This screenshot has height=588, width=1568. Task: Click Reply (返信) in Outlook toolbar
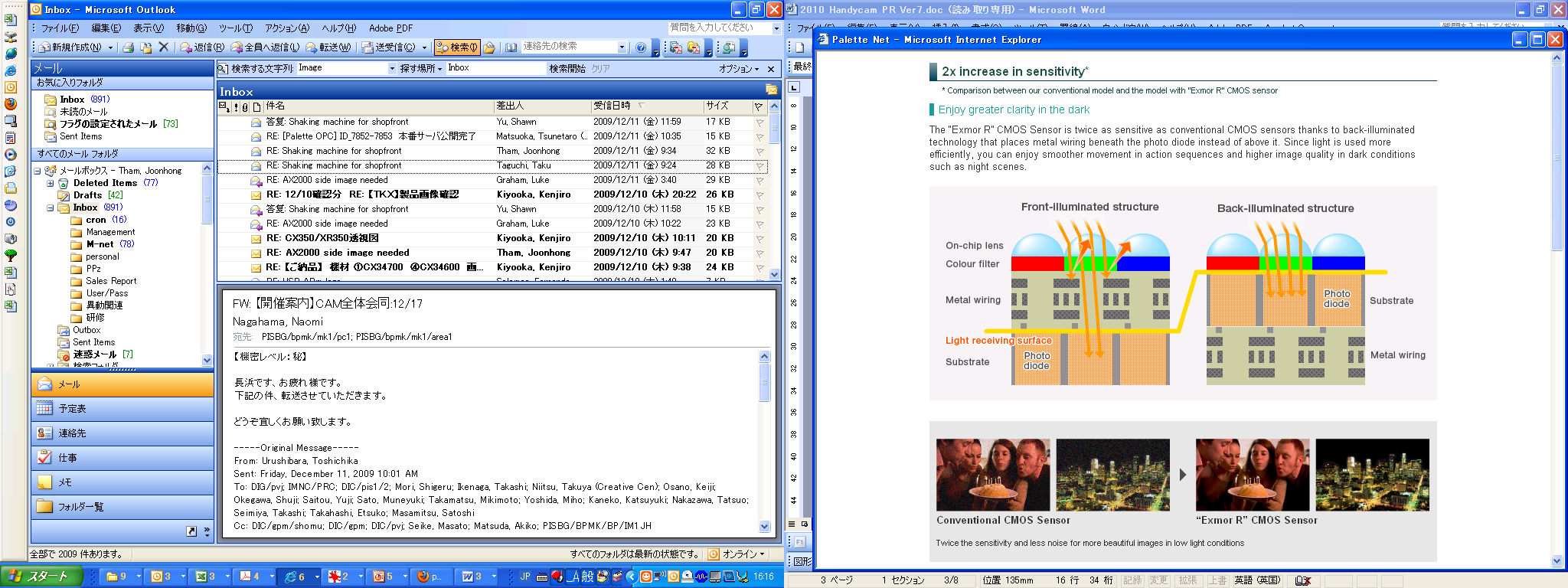[202, 47]
